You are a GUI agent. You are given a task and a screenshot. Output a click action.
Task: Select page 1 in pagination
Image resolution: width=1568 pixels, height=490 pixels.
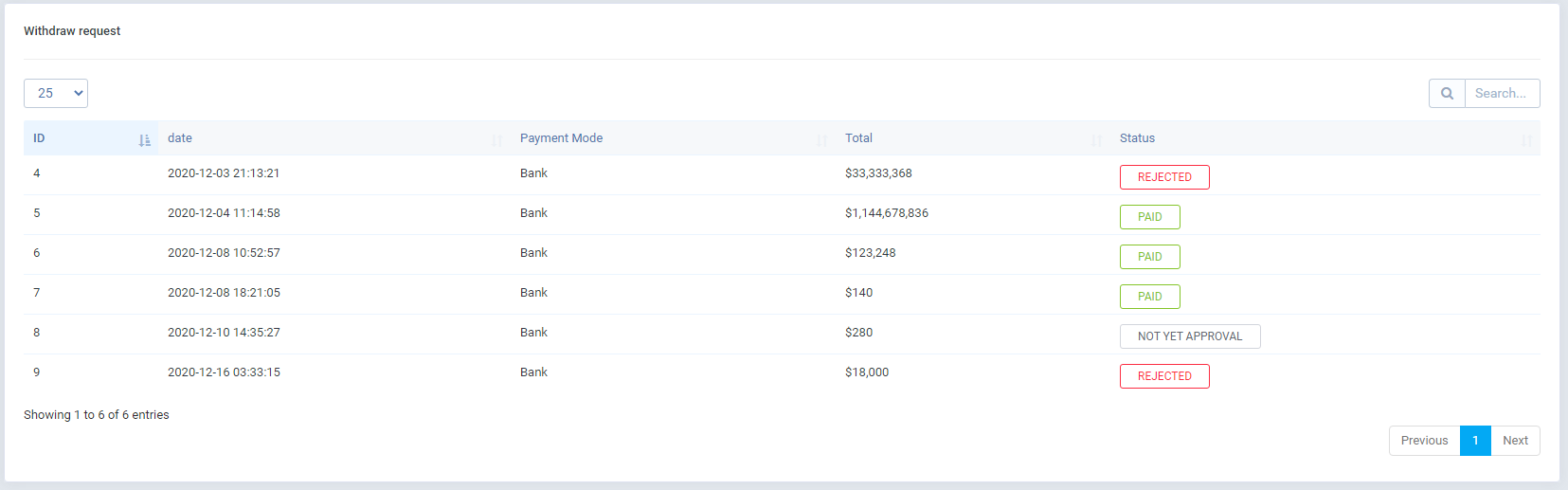point(1475,441)
